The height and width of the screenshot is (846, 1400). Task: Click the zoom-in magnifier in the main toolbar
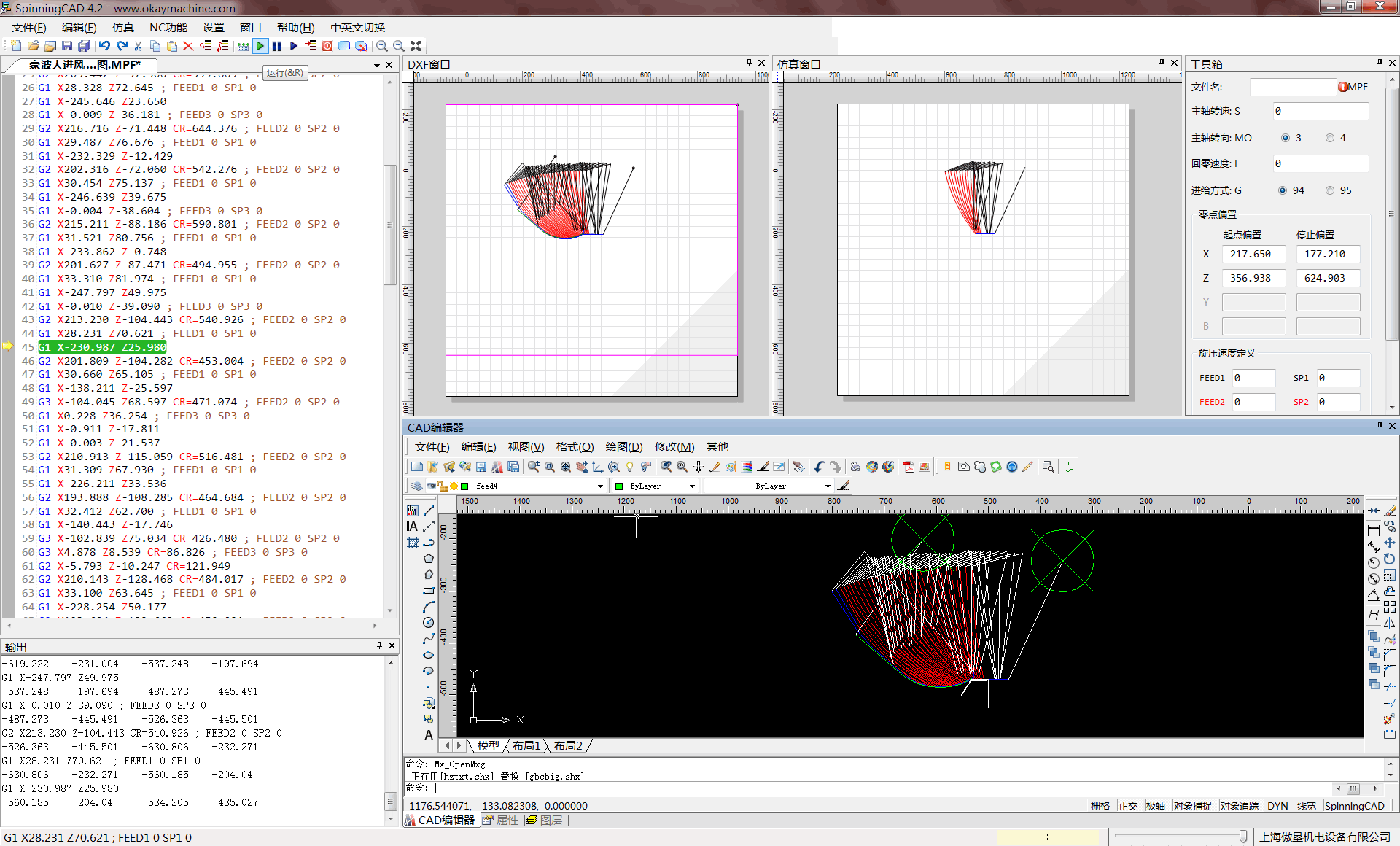382,46
